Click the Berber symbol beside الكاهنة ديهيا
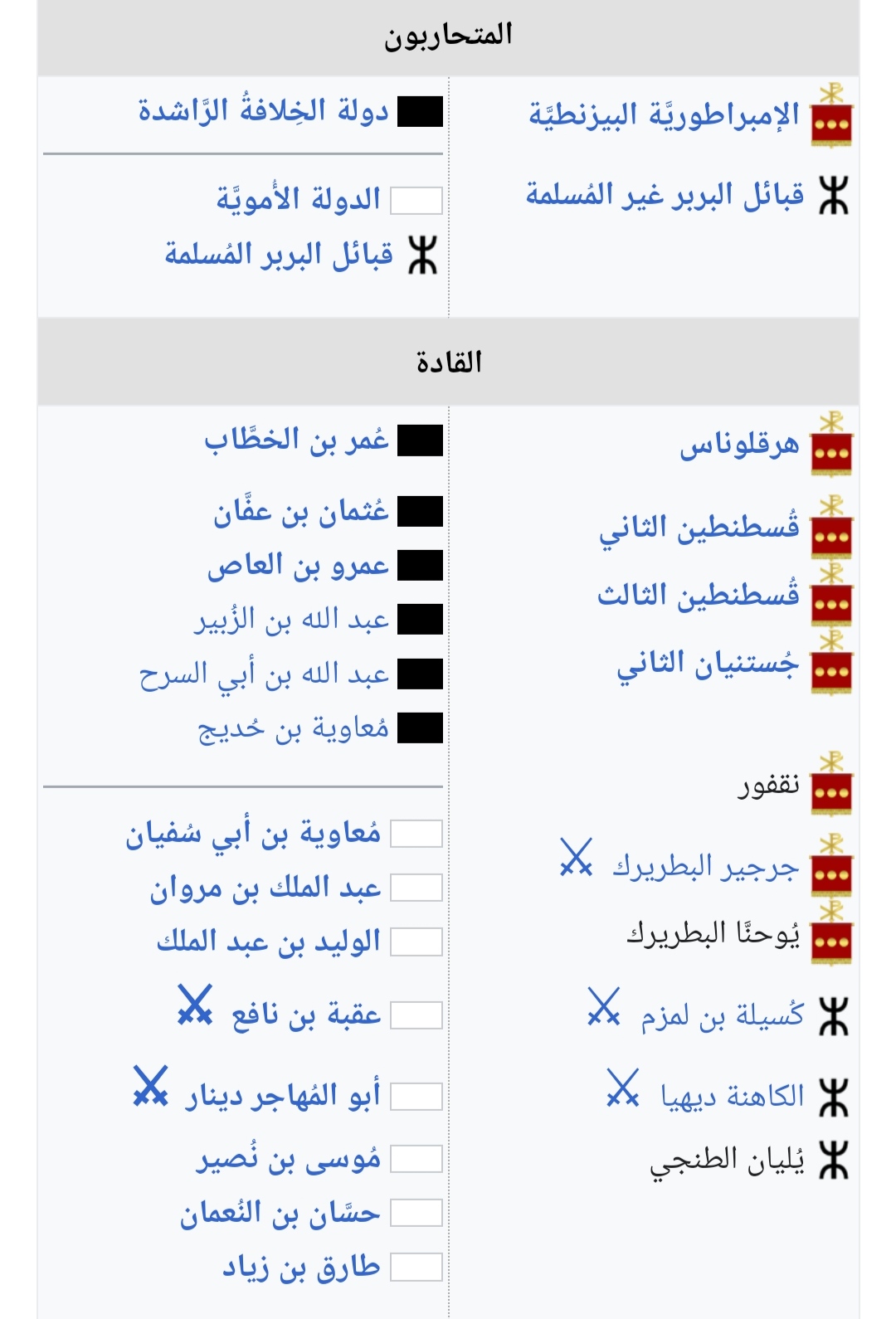The image size is (896, 1319). (x=833, y=1097)
